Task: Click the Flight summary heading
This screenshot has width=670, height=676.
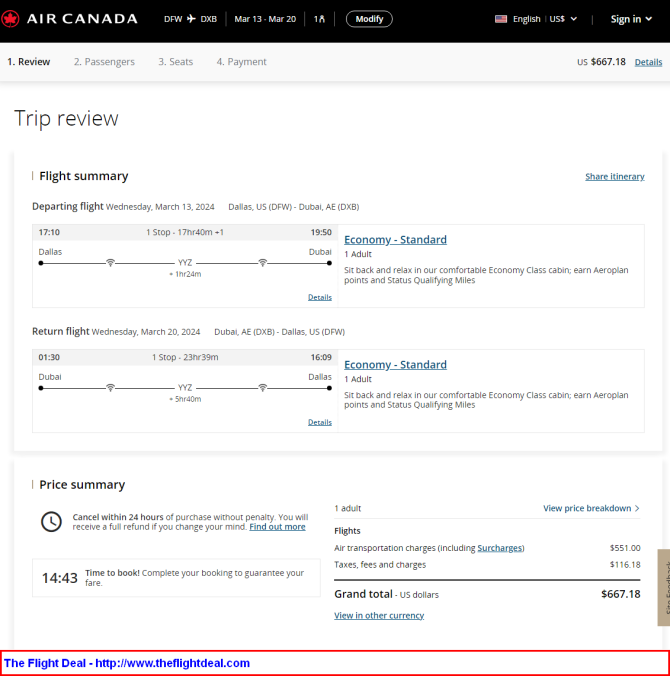Action: (84, 176)
